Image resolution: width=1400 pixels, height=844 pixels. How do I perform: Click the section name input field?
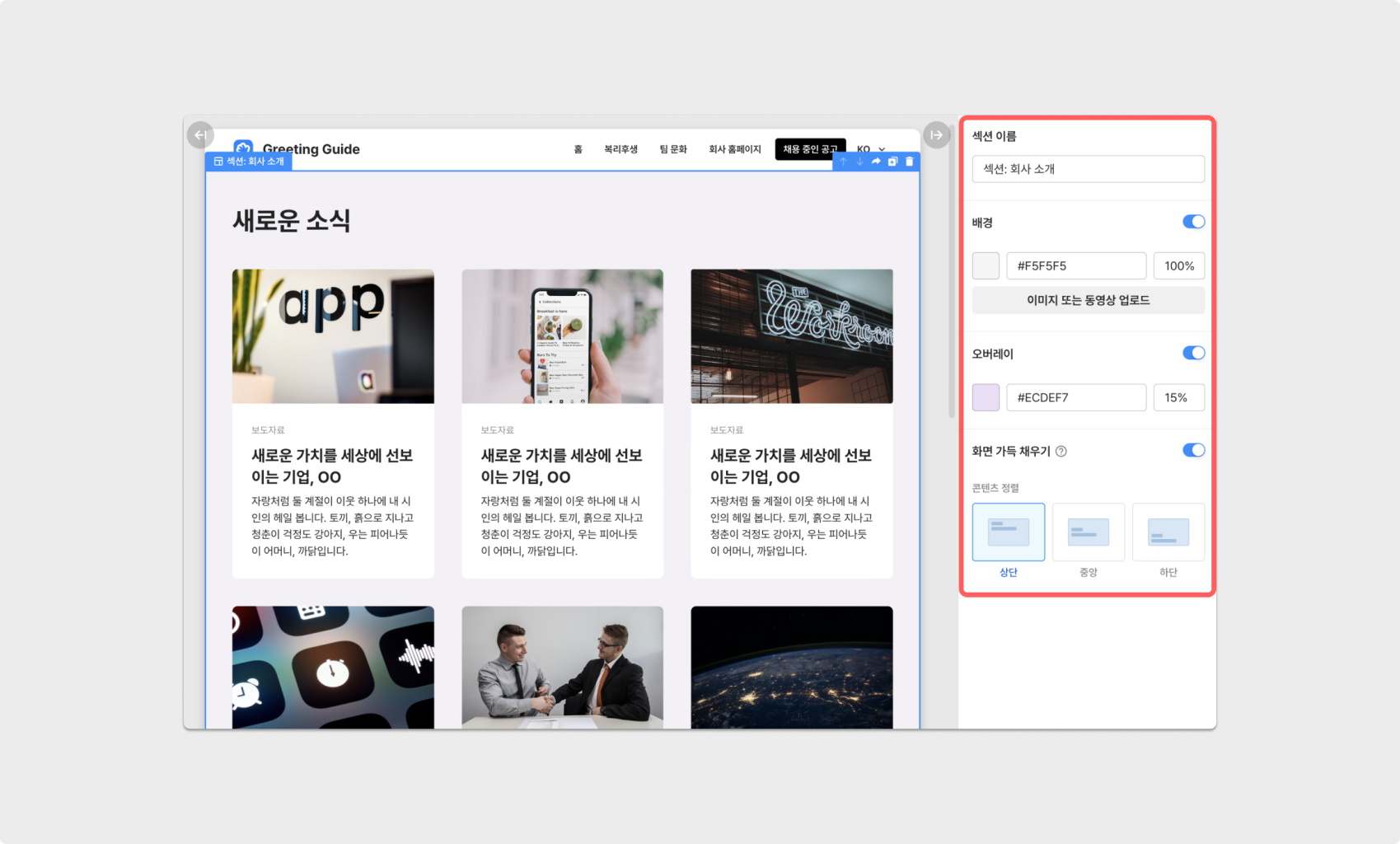pos(1088,169)
